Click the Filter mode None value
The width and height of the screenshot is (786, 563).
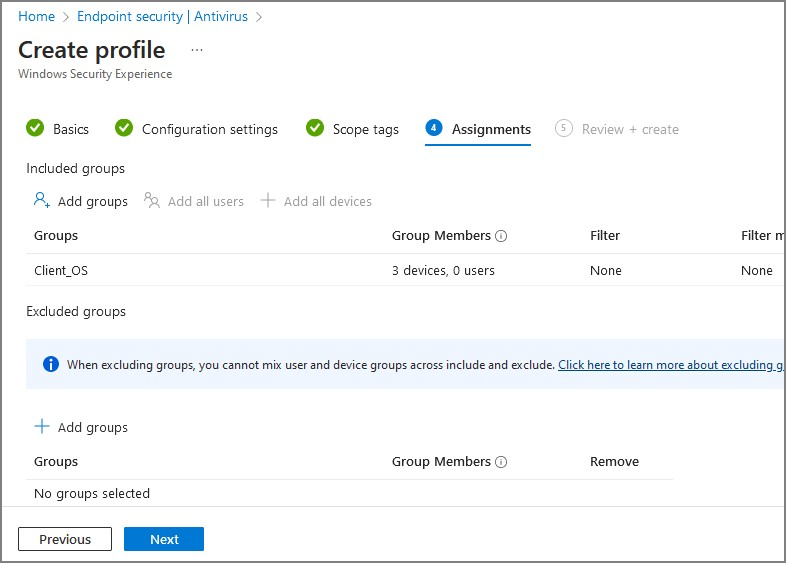coord(756,271)
